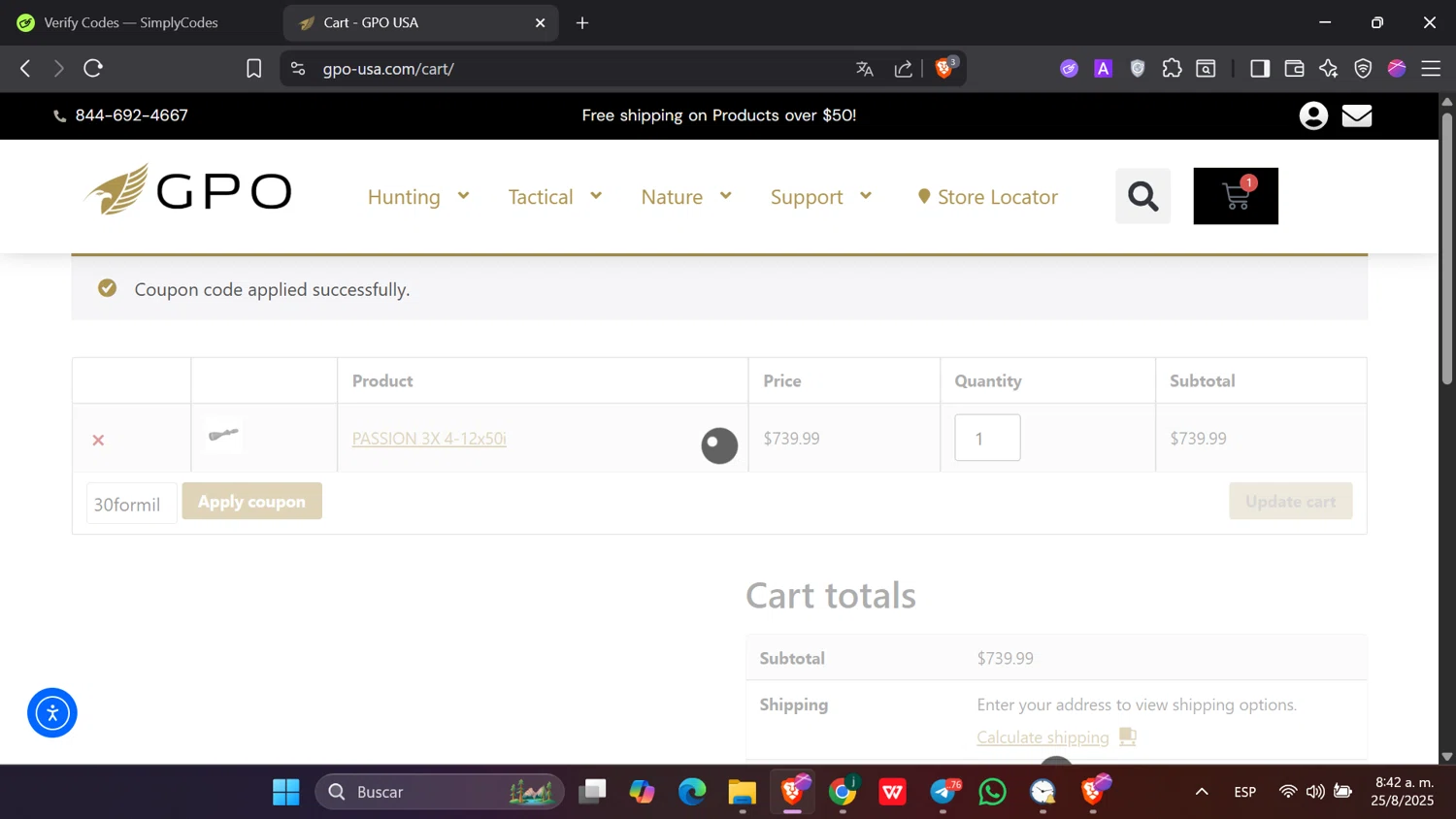
Task: Open Leo AI sparkle icon
Action: point(1328,68)
